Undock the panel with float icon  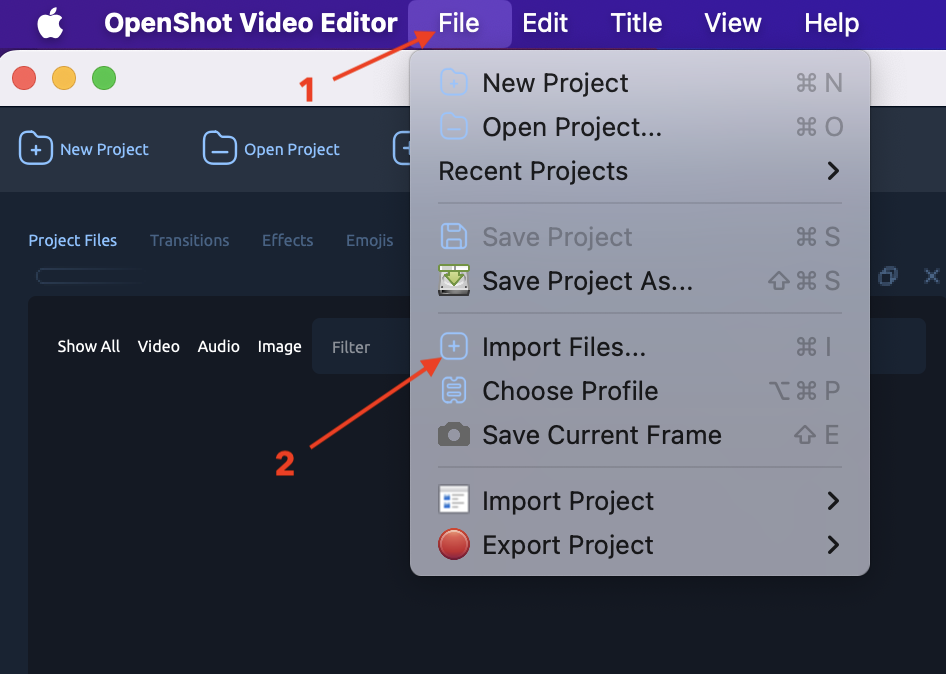(x=888, y=276)
